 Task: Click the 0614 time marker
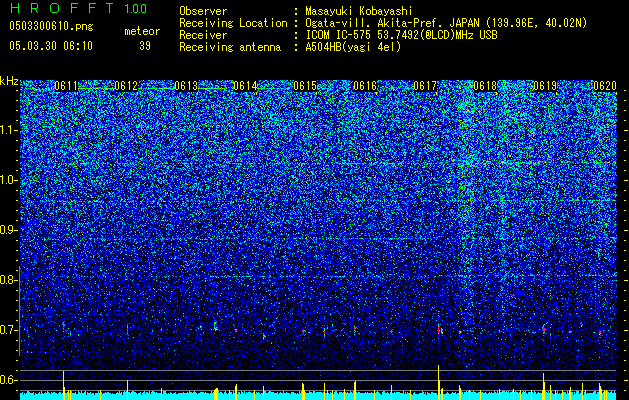pos(245,86)
